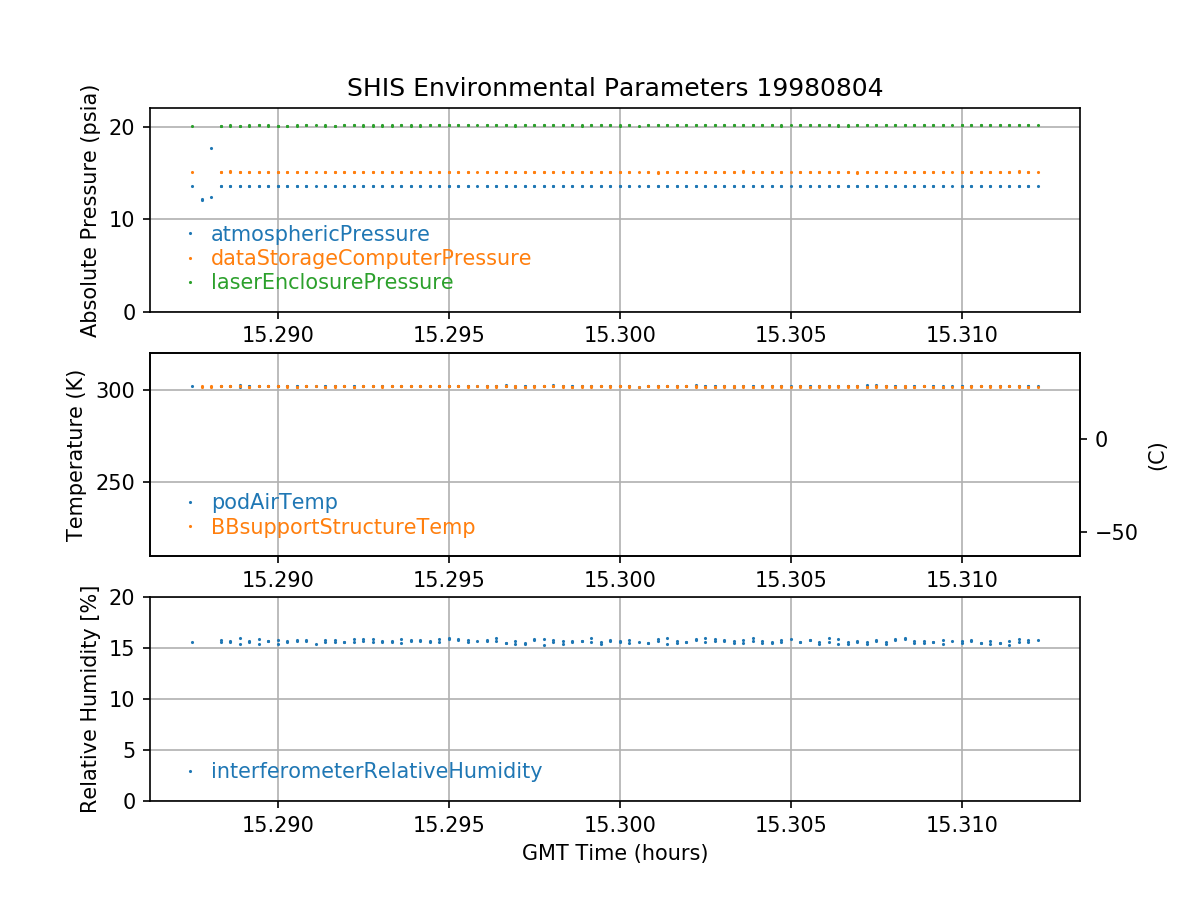Click the Absolute Pressure (psia) axis label
Viewport: 1200px width, 900px height.
pos(90,210)
